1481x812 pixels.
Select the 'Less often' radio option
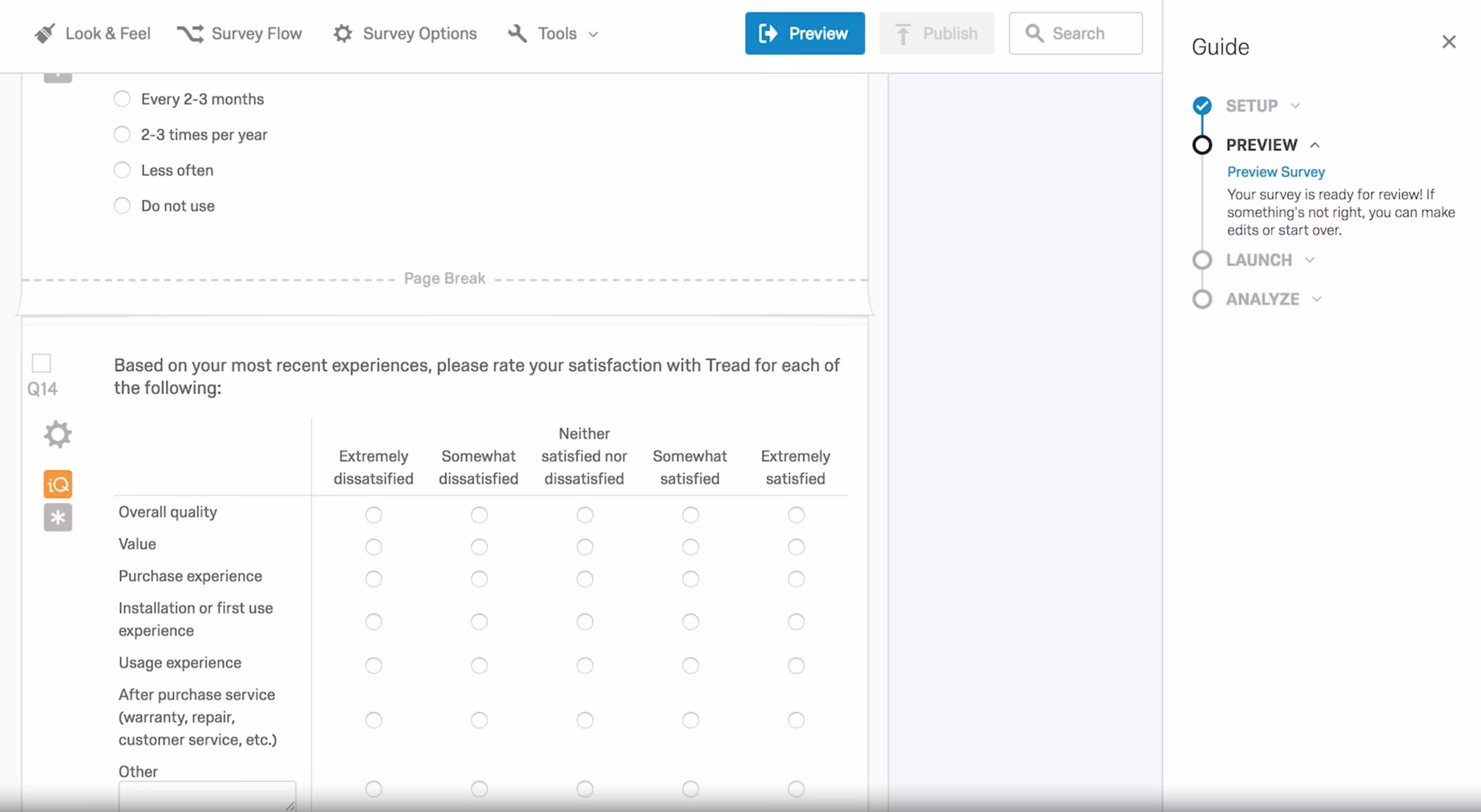[x=122, y=170]
